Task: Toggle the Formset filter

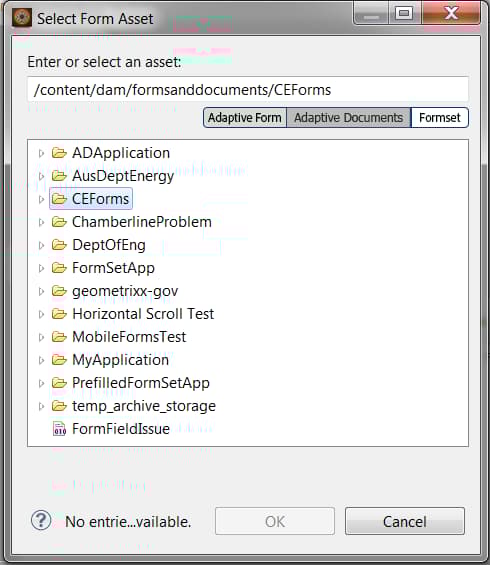Action: pos(440,118)
